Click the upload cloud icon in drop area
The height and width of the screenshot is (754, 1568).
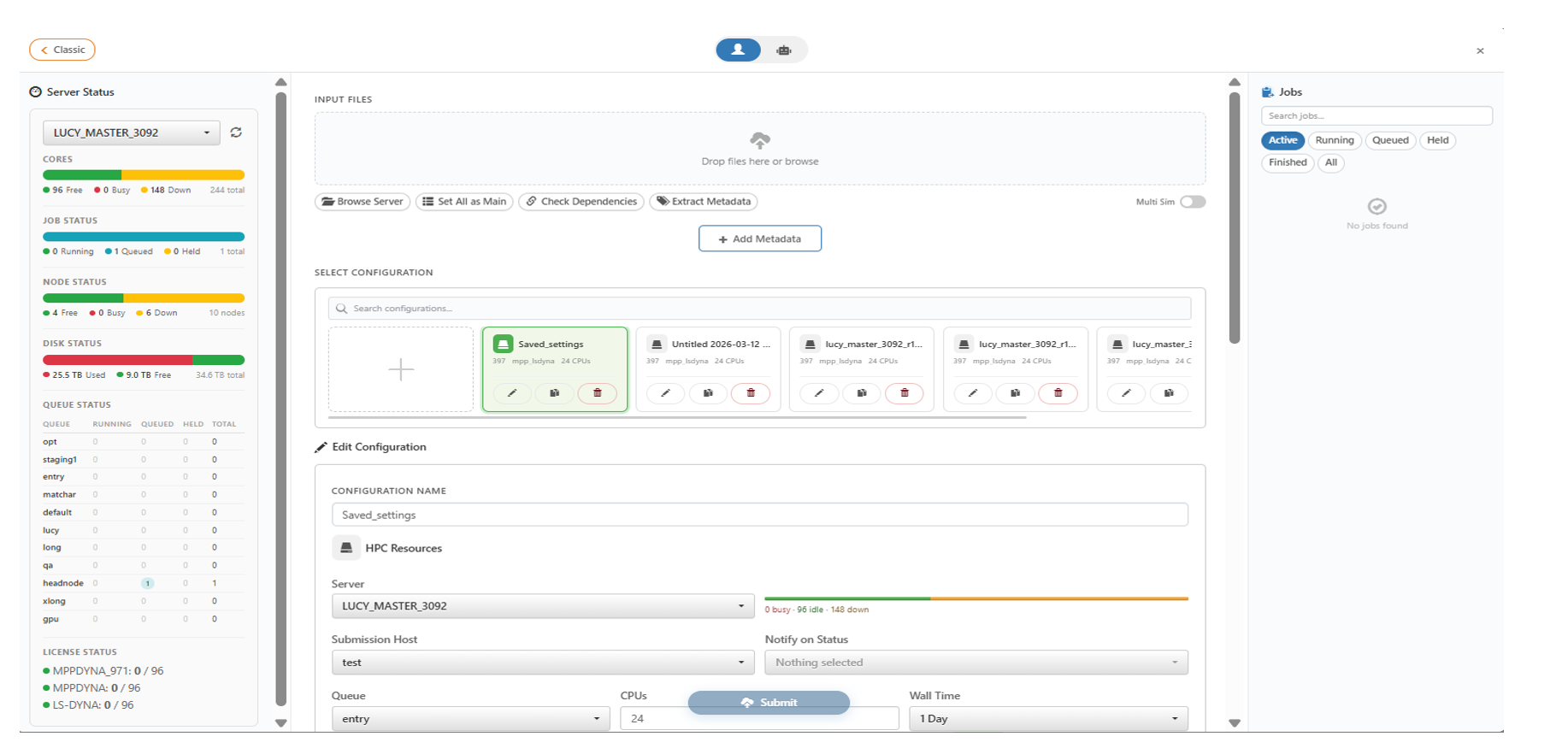pos(759,140)
